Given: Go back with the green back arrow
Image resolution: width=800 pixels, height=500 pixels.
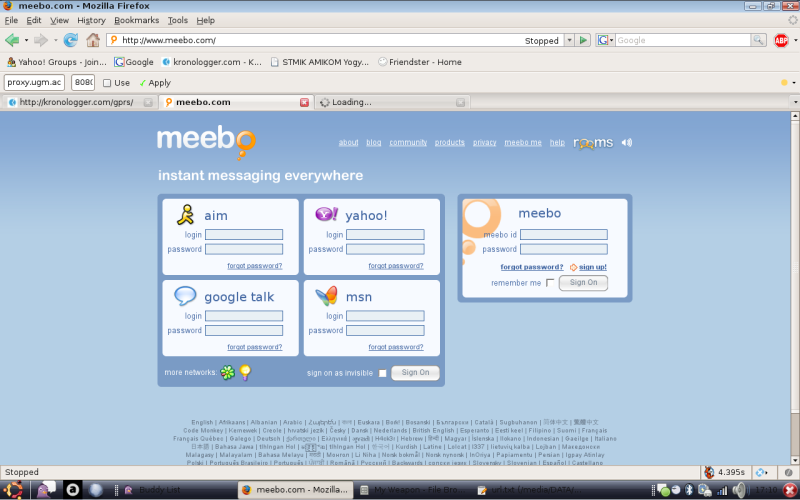Looking at the screenshot, I should 12,40.
